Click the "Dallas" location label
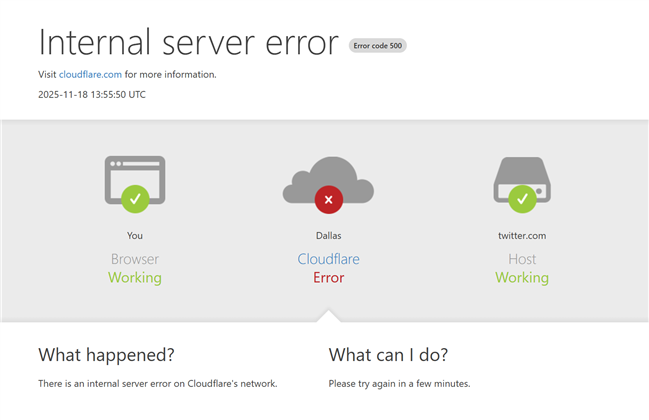649x420 pixels. (328, 236)
